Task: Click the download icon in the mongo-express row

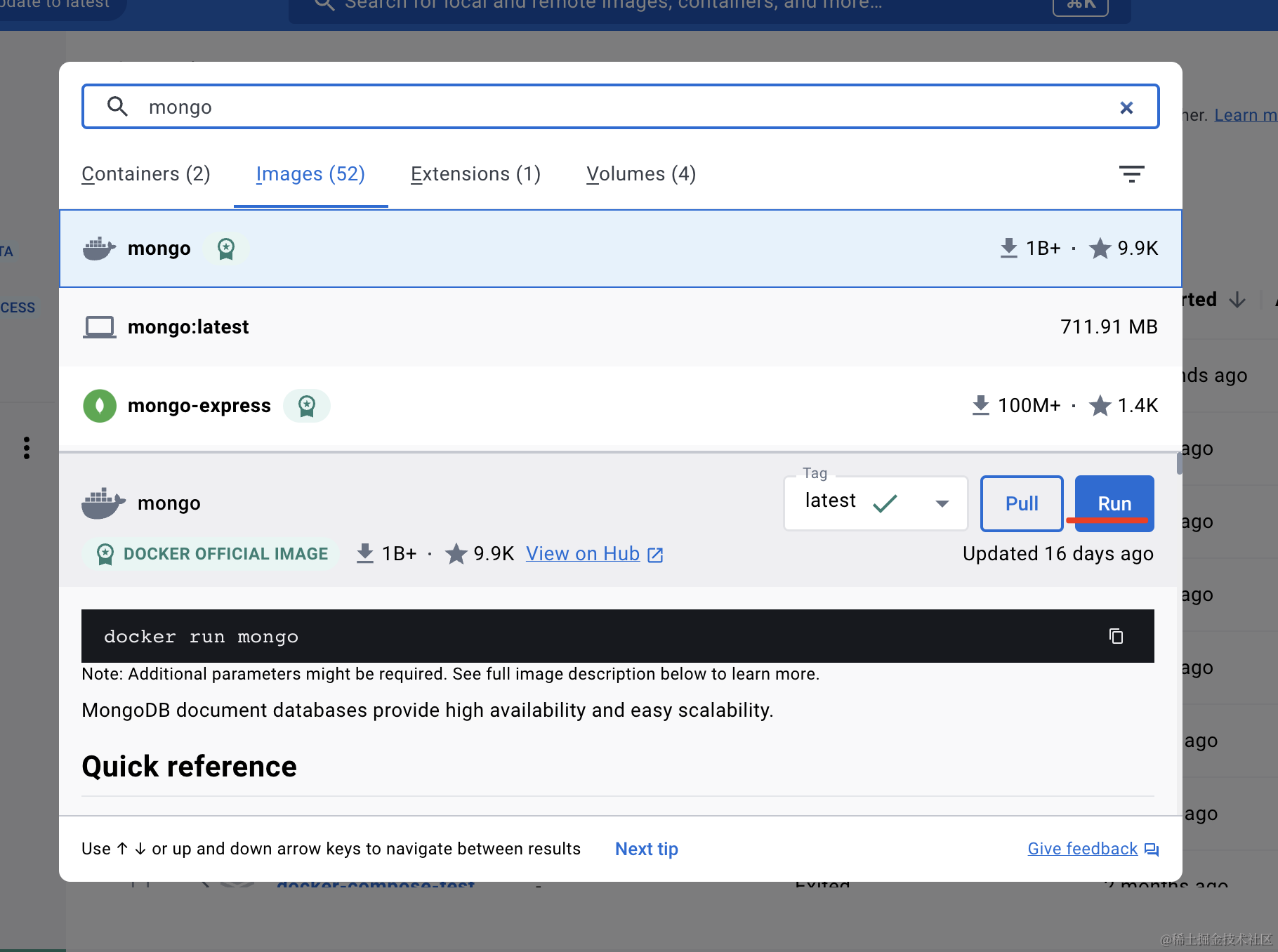Action: tap(980, 406)
